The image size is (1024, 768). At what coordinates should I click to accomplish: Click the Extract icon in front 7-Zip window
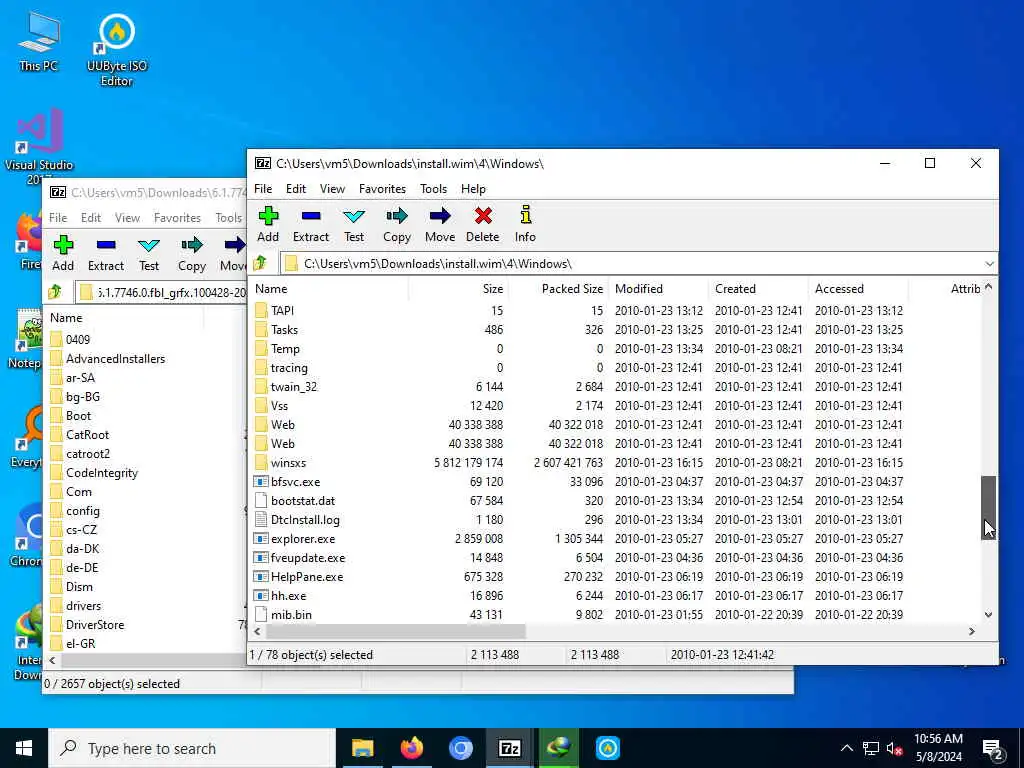click(x=311, y=216)
